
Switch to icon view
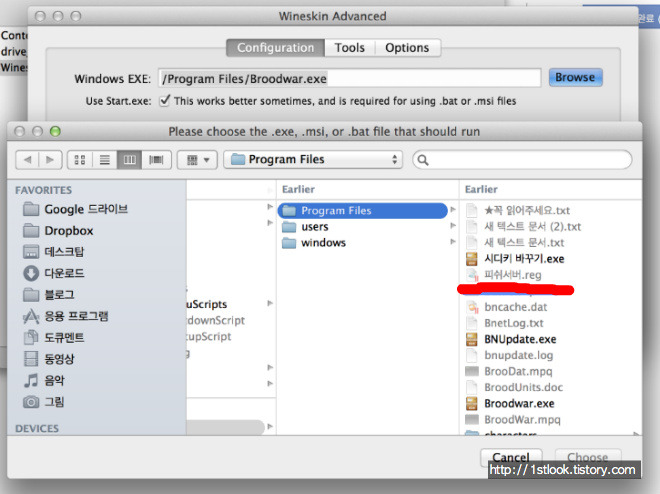[x=80, y=160]
